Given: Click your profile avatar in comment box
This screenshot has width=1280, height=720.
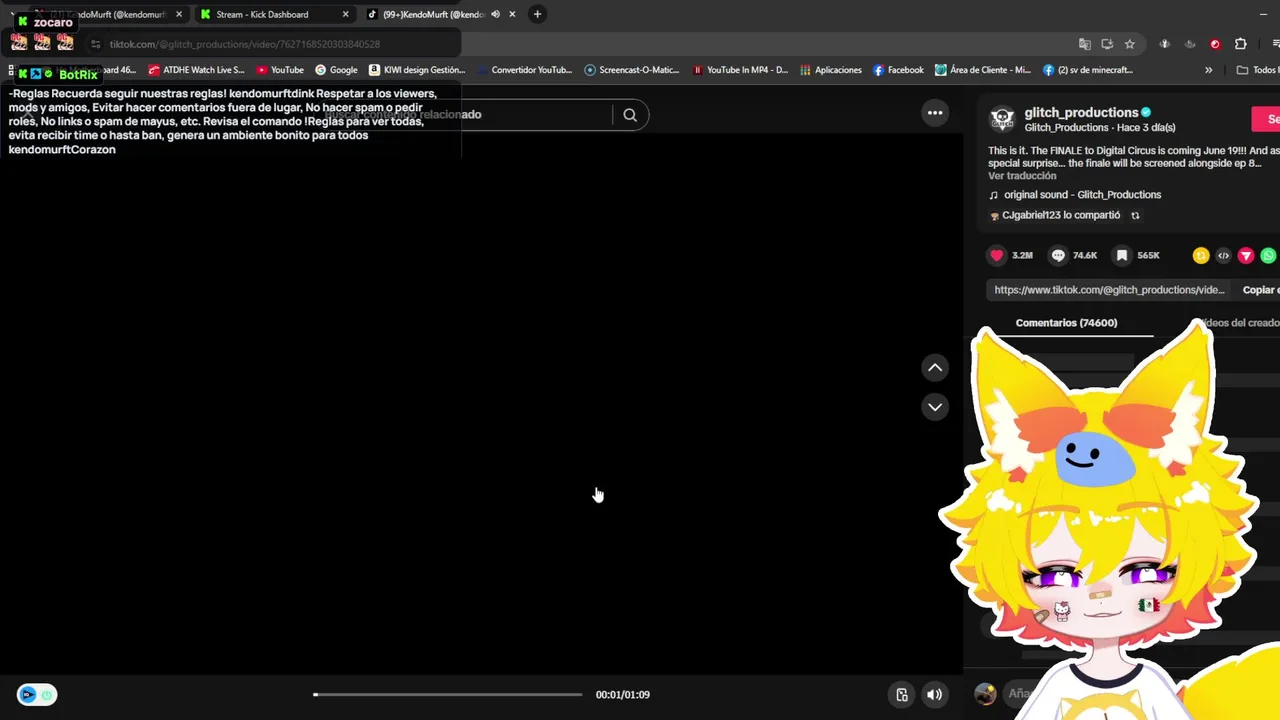Looking at the screenshot, I should (x=985, y=694).
